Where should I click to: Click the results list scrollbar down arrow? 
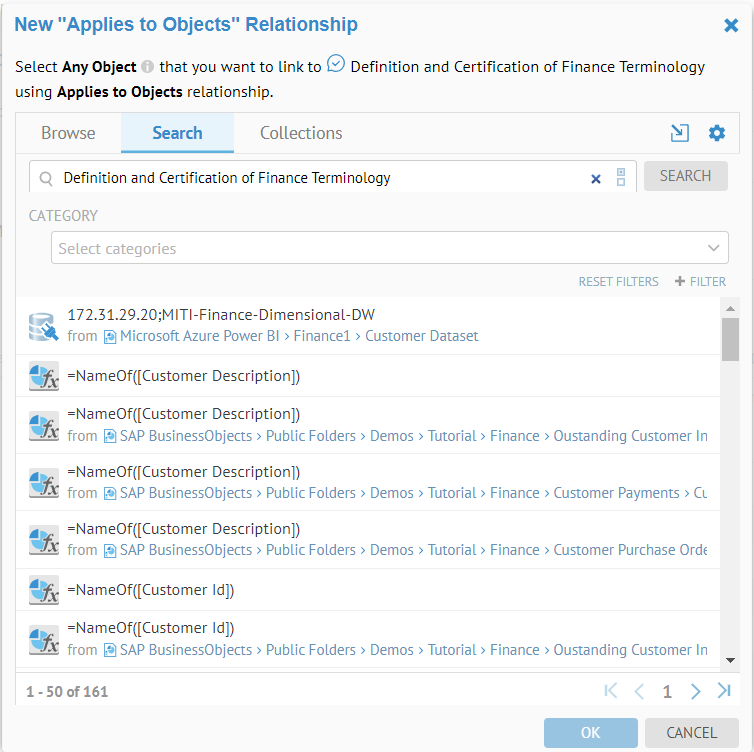coord(730,660)
